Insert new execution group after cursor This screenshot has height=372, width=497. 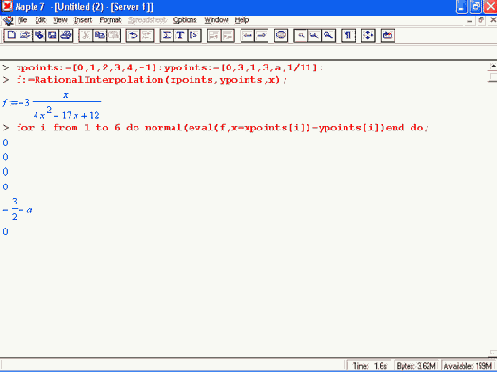[194, 35]
